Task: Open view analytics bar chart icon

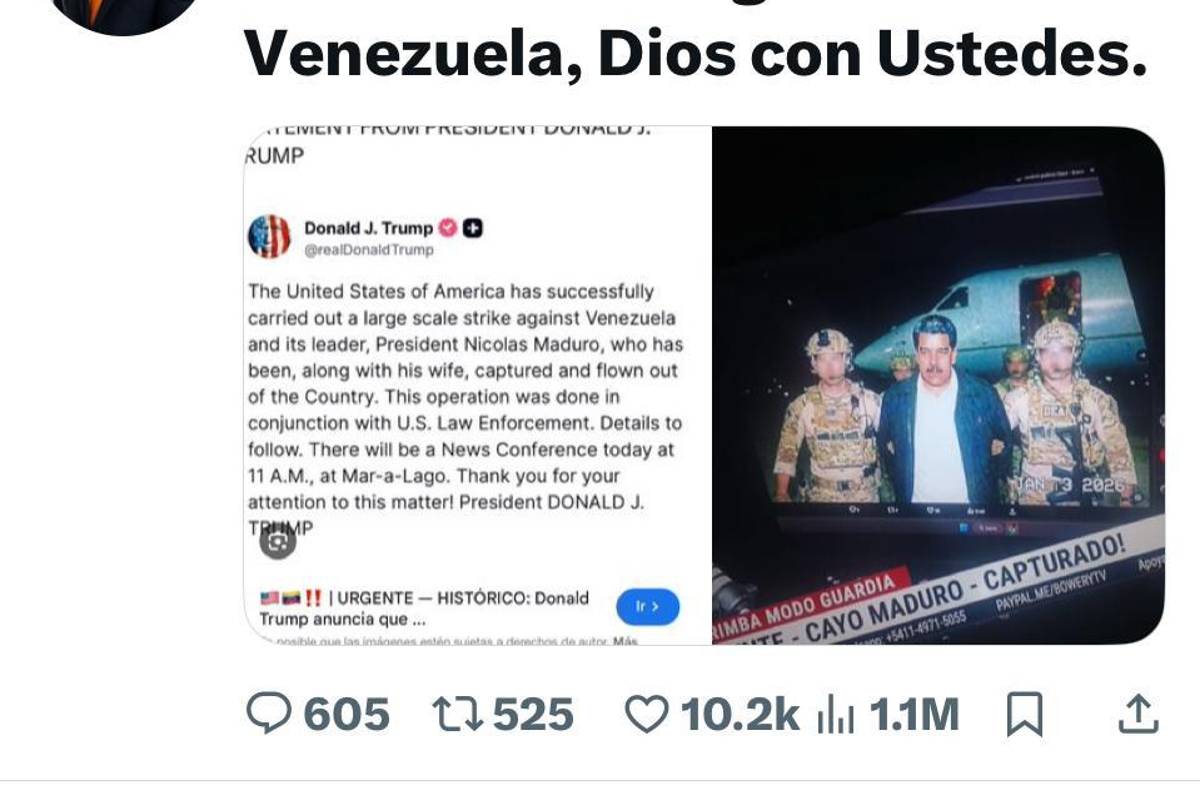Action: click(x=833, y=714)
